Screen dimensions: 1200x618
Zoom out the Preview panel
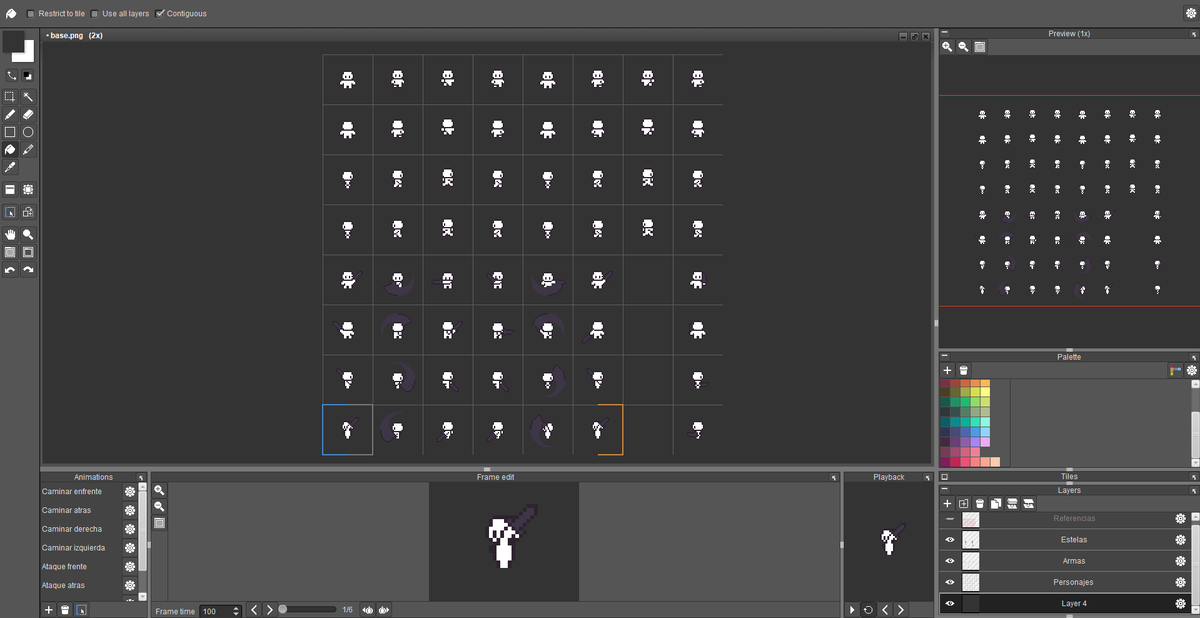click(963, 47)
